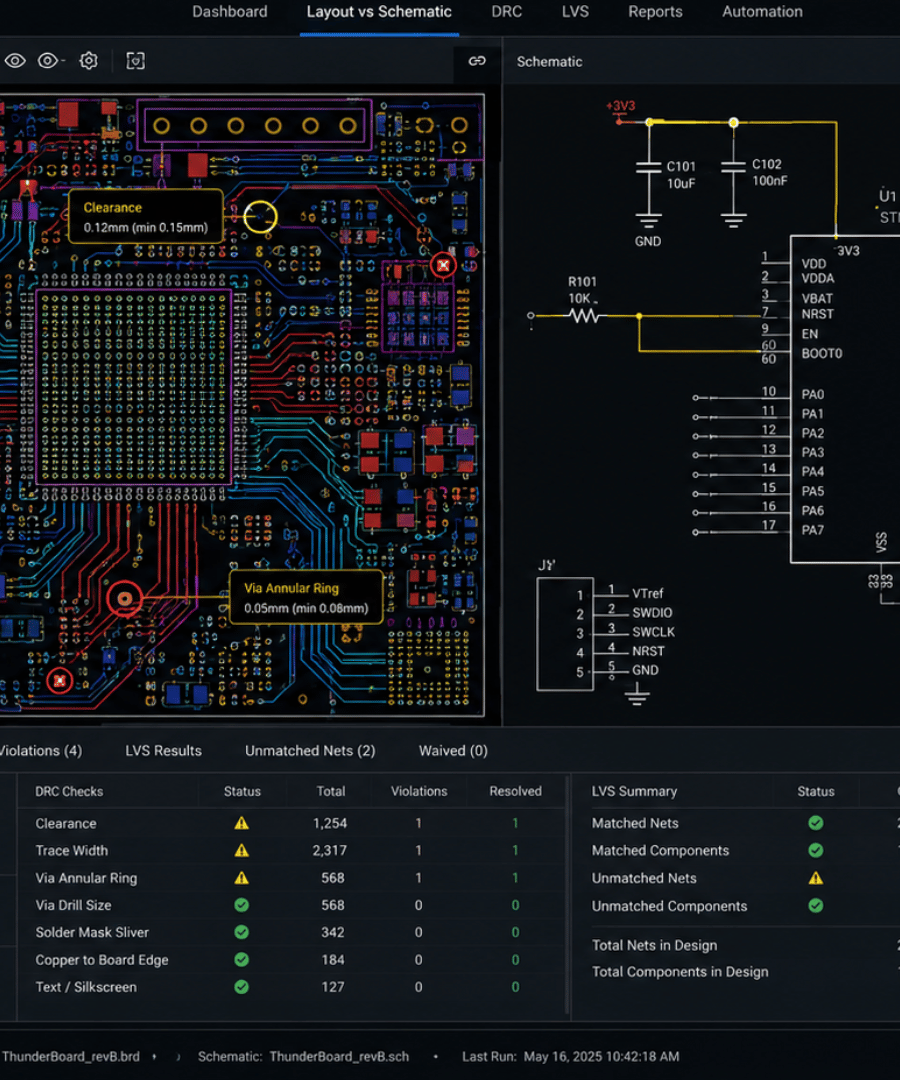Open the Reports tab
The width and height of the screenshot is (900, 1080).
(655, 12)
